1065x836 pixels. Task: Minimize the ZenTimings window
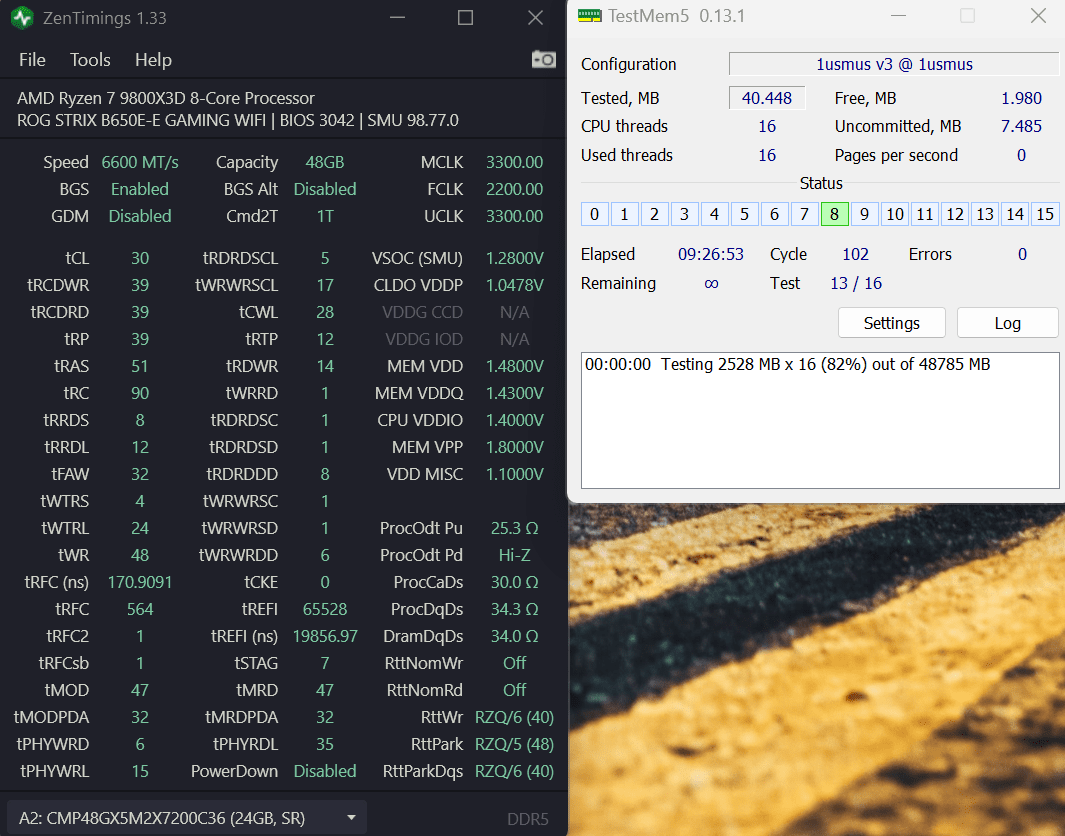pyautogui.click(x=397, y=18)
